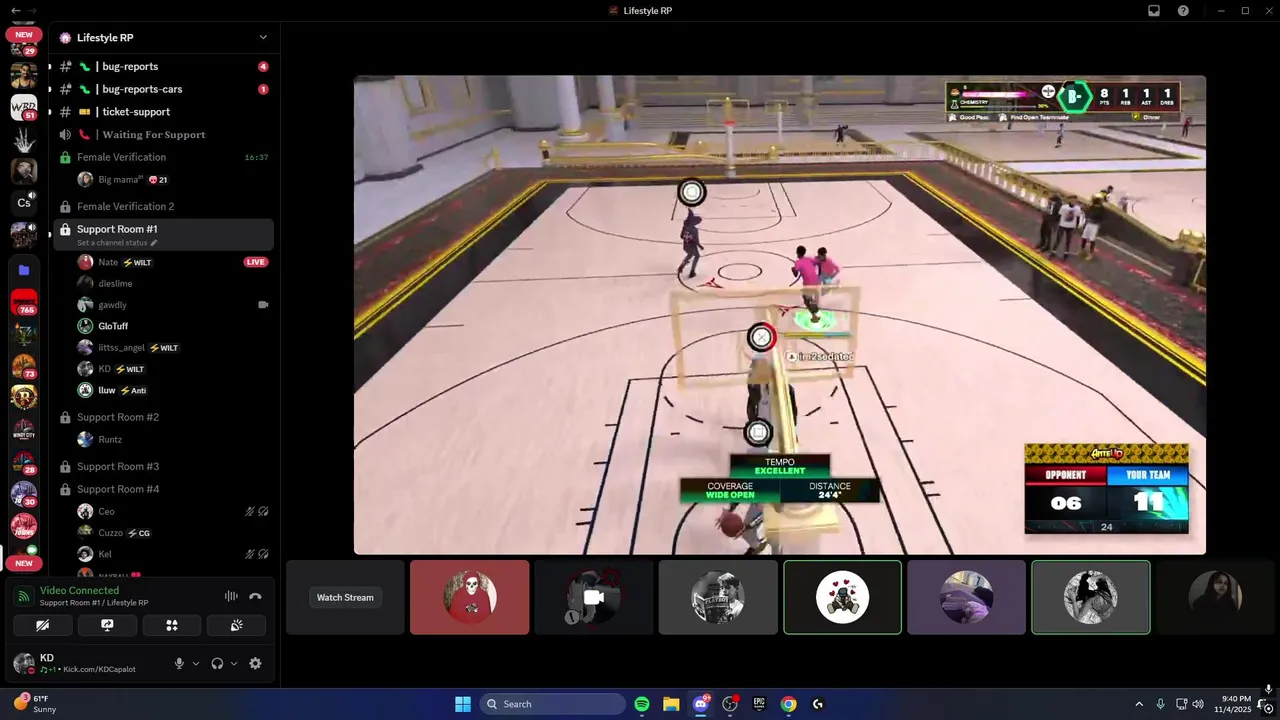Open Discord inbox icon in title bar

click(1154, 10)
